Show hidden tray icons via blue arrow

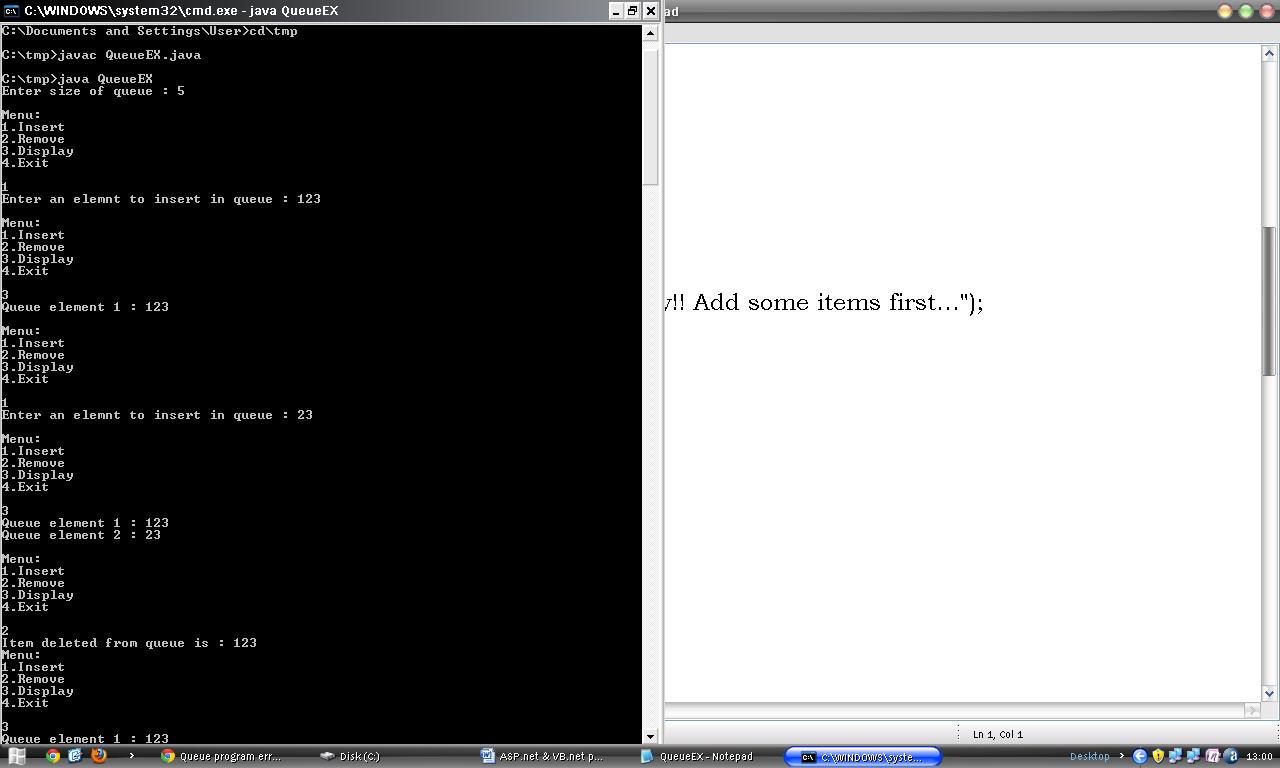pos(1140,757)
